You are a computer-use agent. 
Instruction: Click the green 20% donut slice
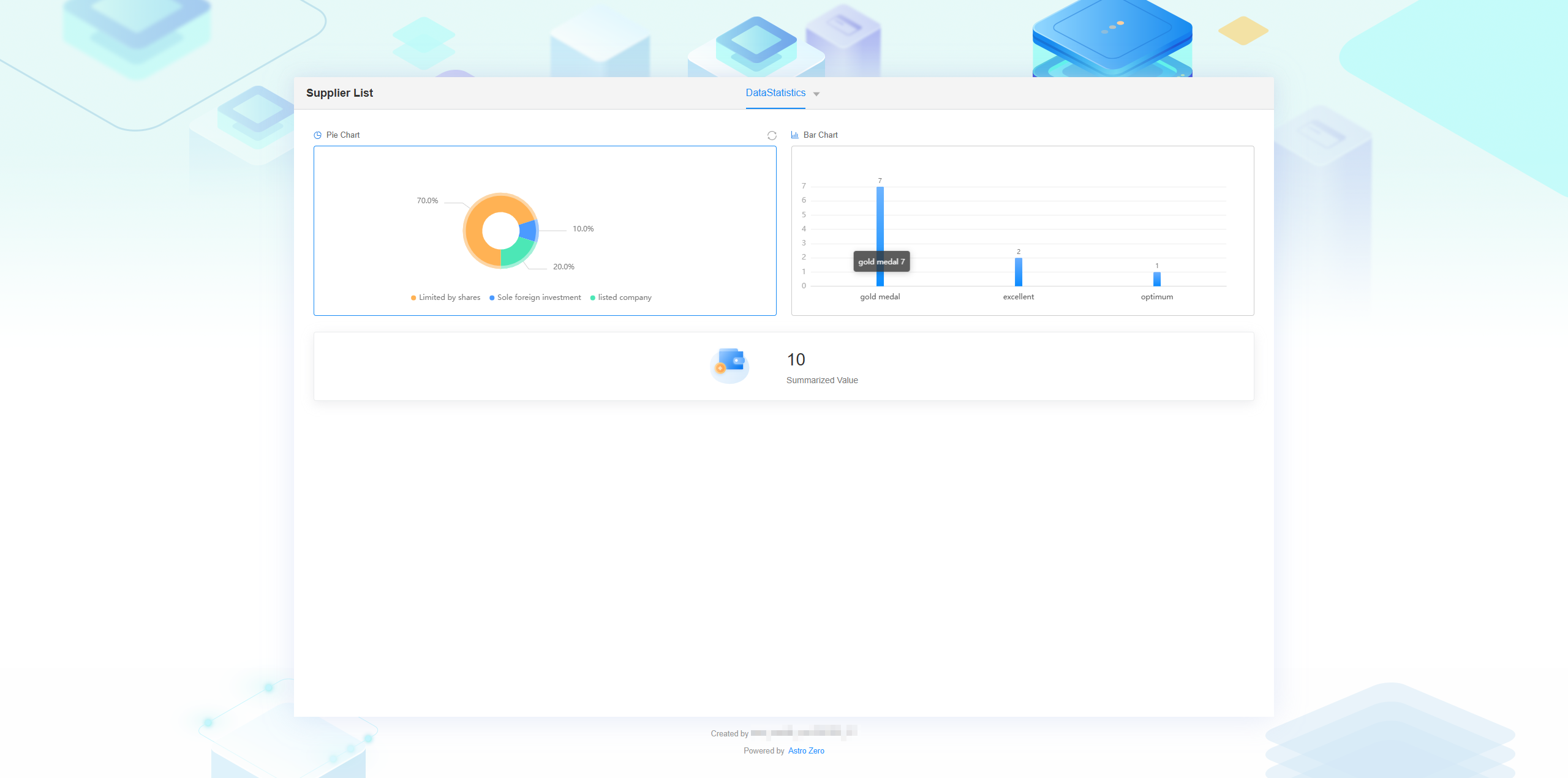516,252
